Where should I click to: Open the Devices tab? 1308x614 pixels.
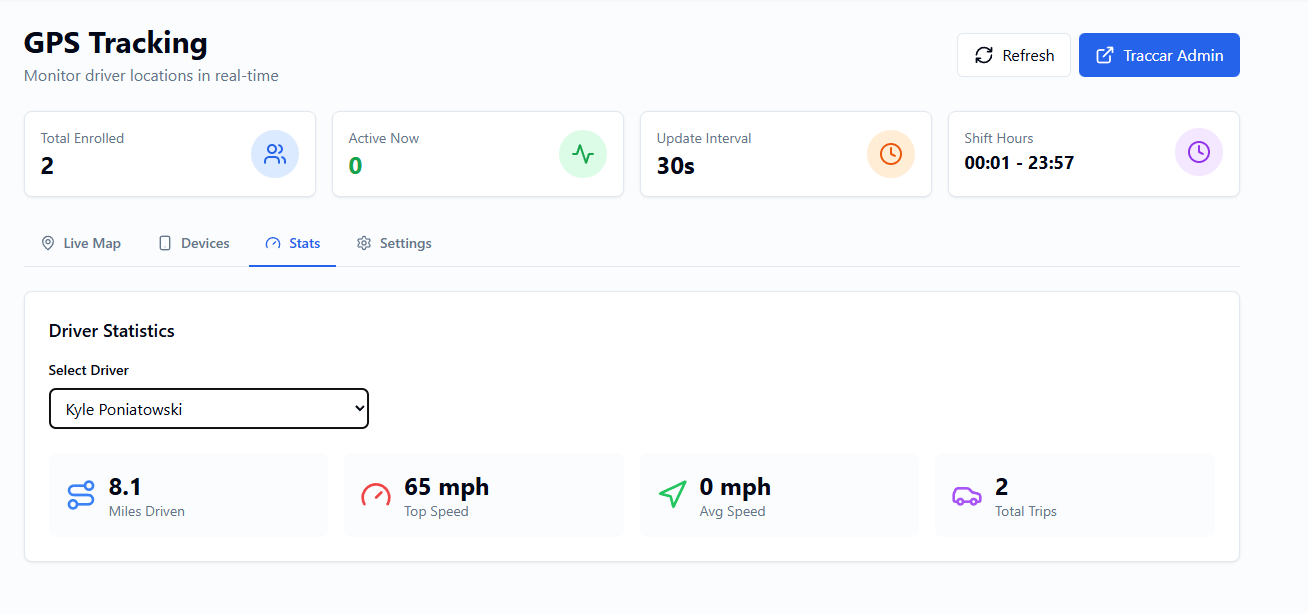click(194, 244)
